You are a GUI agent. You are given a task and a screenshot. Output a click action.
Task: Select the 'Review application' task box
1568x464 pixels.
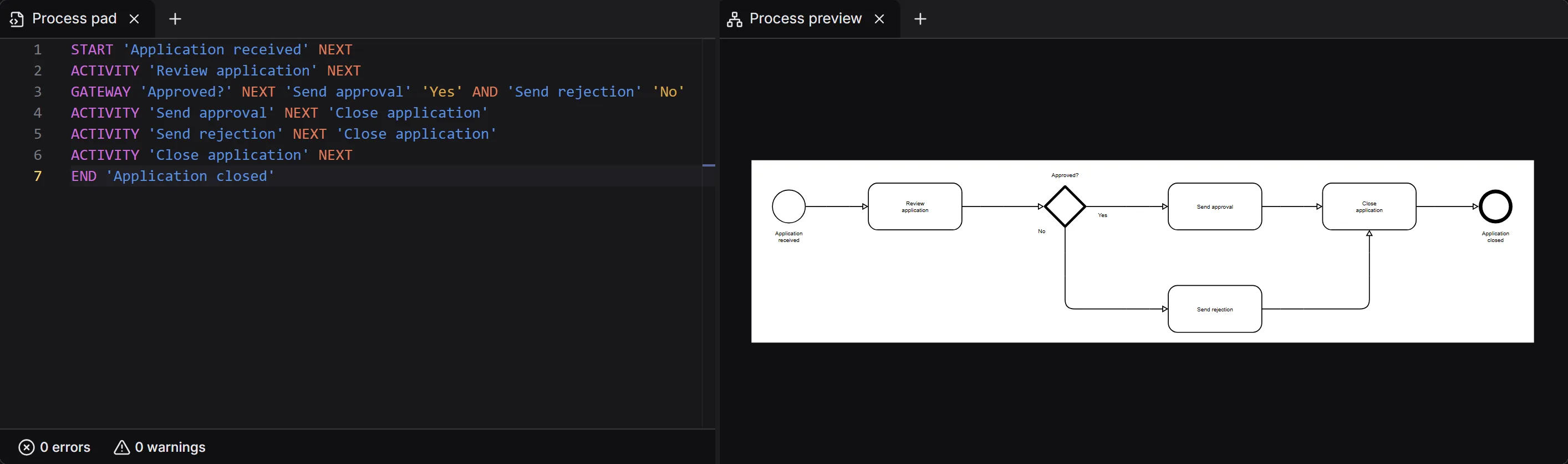click(915, 206)
